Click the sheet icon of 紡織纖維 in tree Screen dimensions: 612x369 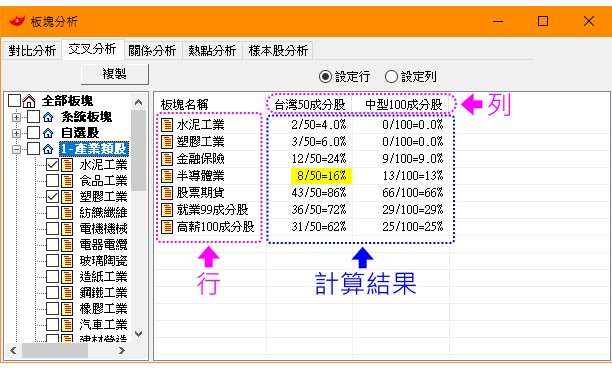(67, 213)
